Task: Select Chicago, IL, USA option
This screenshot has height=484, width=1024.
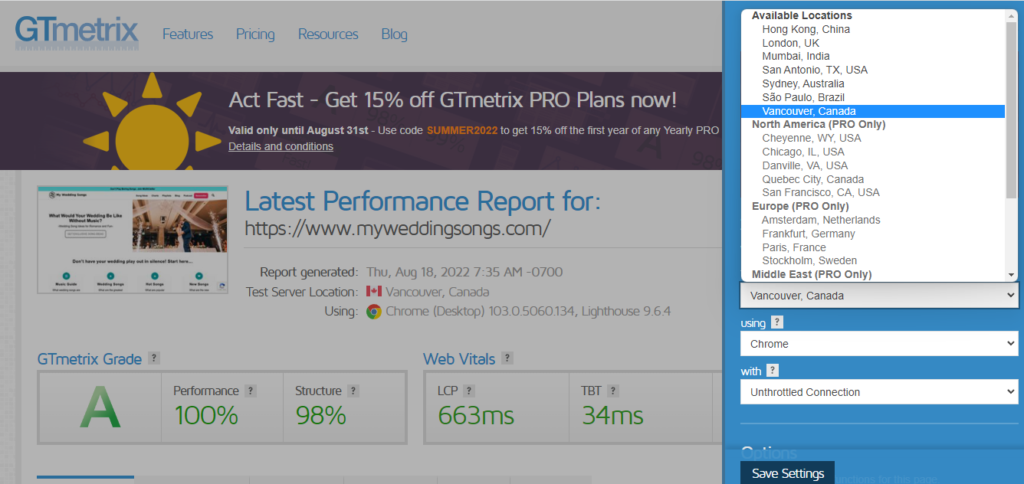Action: pyautogui.click(x=872, y=152)
